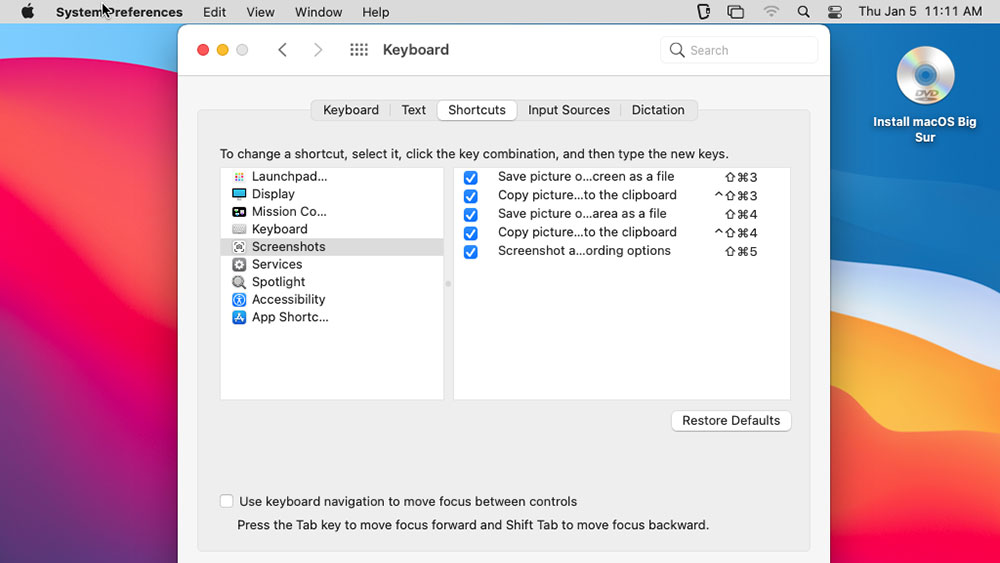Screen dimensions: 1000x563
Task: Go back with the left arrow
Action: point(283,50)
